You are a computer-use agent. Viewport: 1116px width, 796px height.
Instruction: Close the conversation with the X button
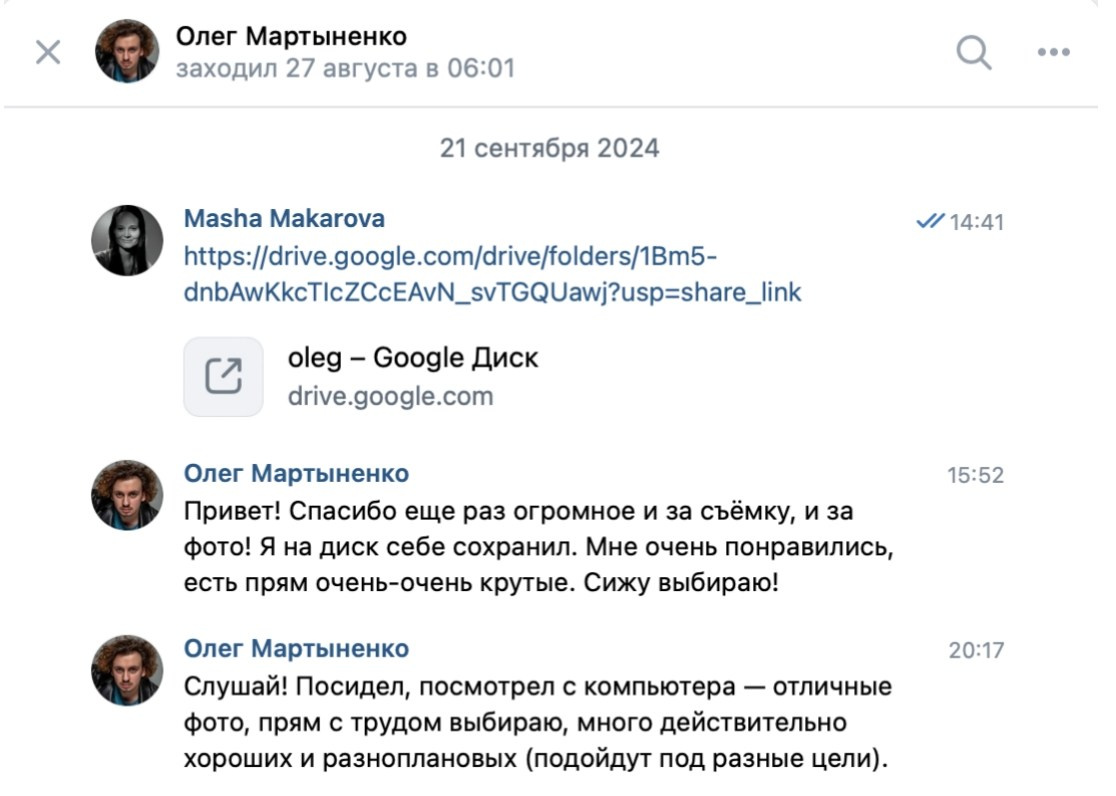pyautogui.click(x=47, y=54)
